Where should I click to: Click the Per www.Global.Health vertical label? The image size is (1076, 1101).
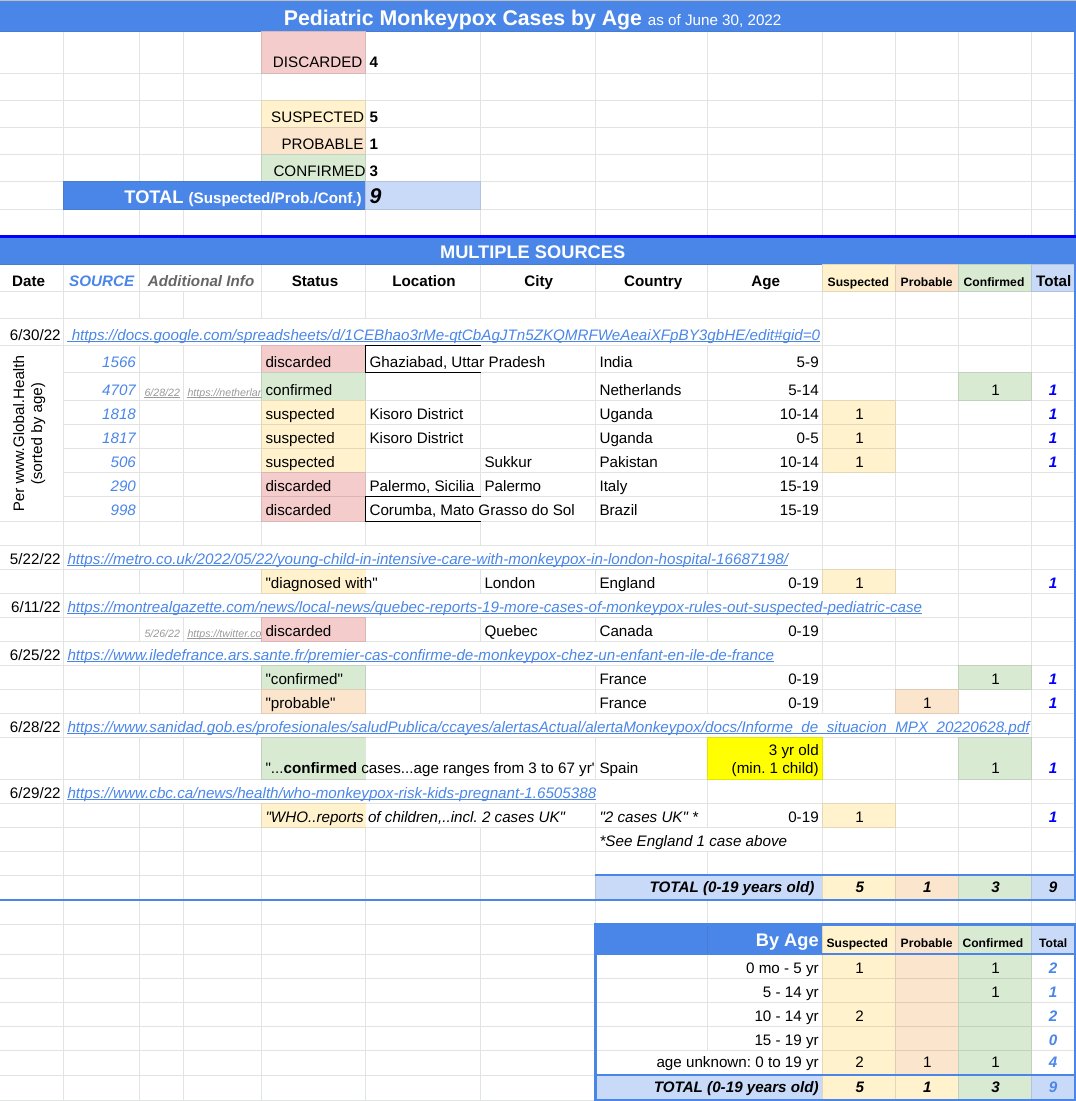click(x=28, y=433)
